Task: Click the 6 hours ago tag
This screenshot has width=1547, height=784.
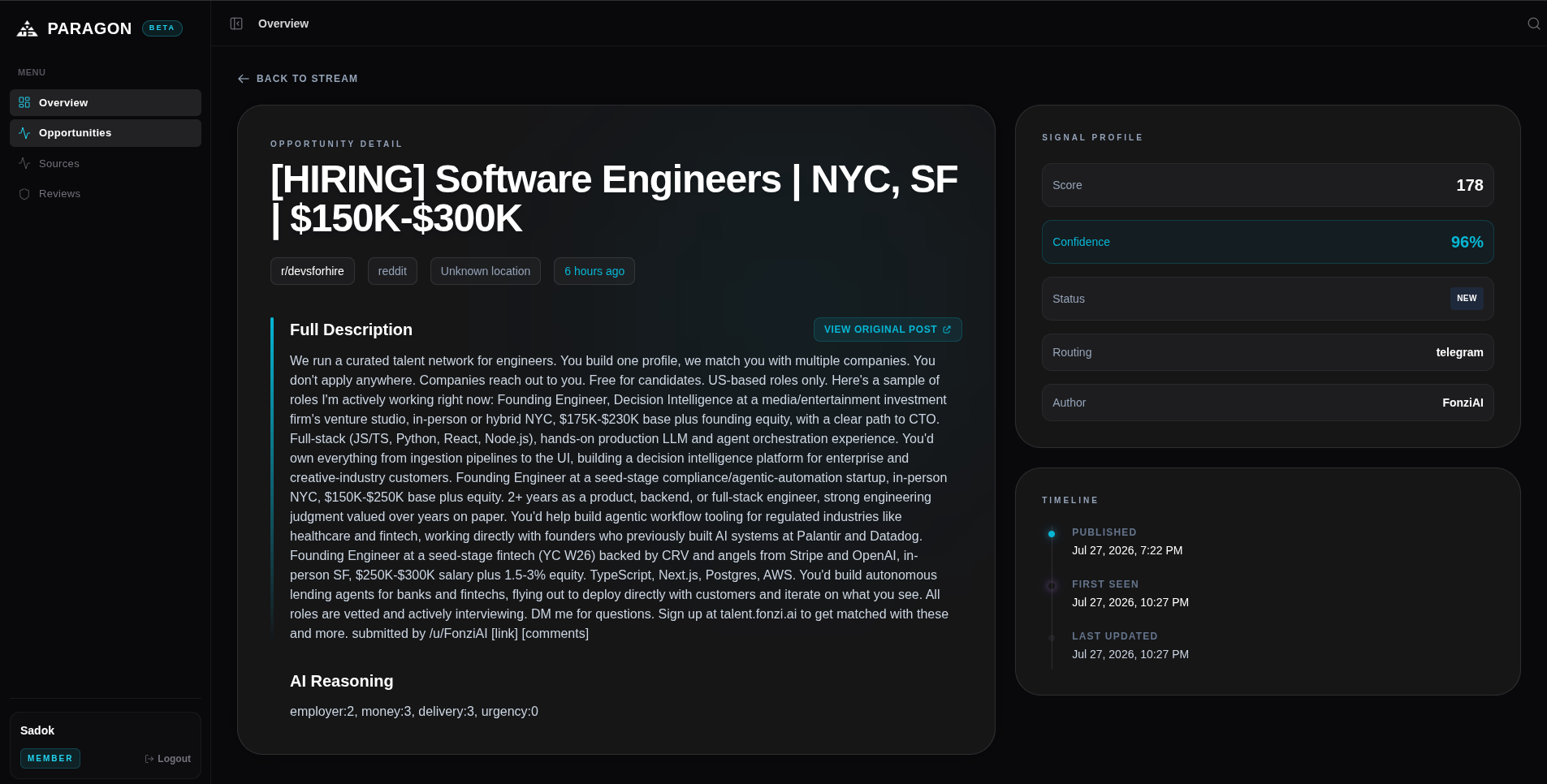Action: point(594,271)
